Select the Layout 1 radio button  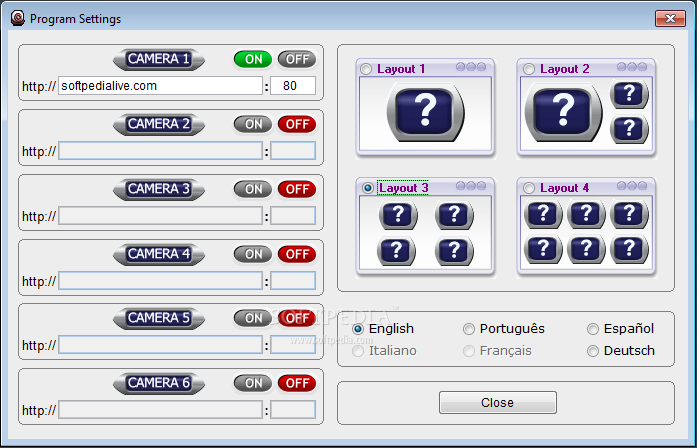pos(366,69)
